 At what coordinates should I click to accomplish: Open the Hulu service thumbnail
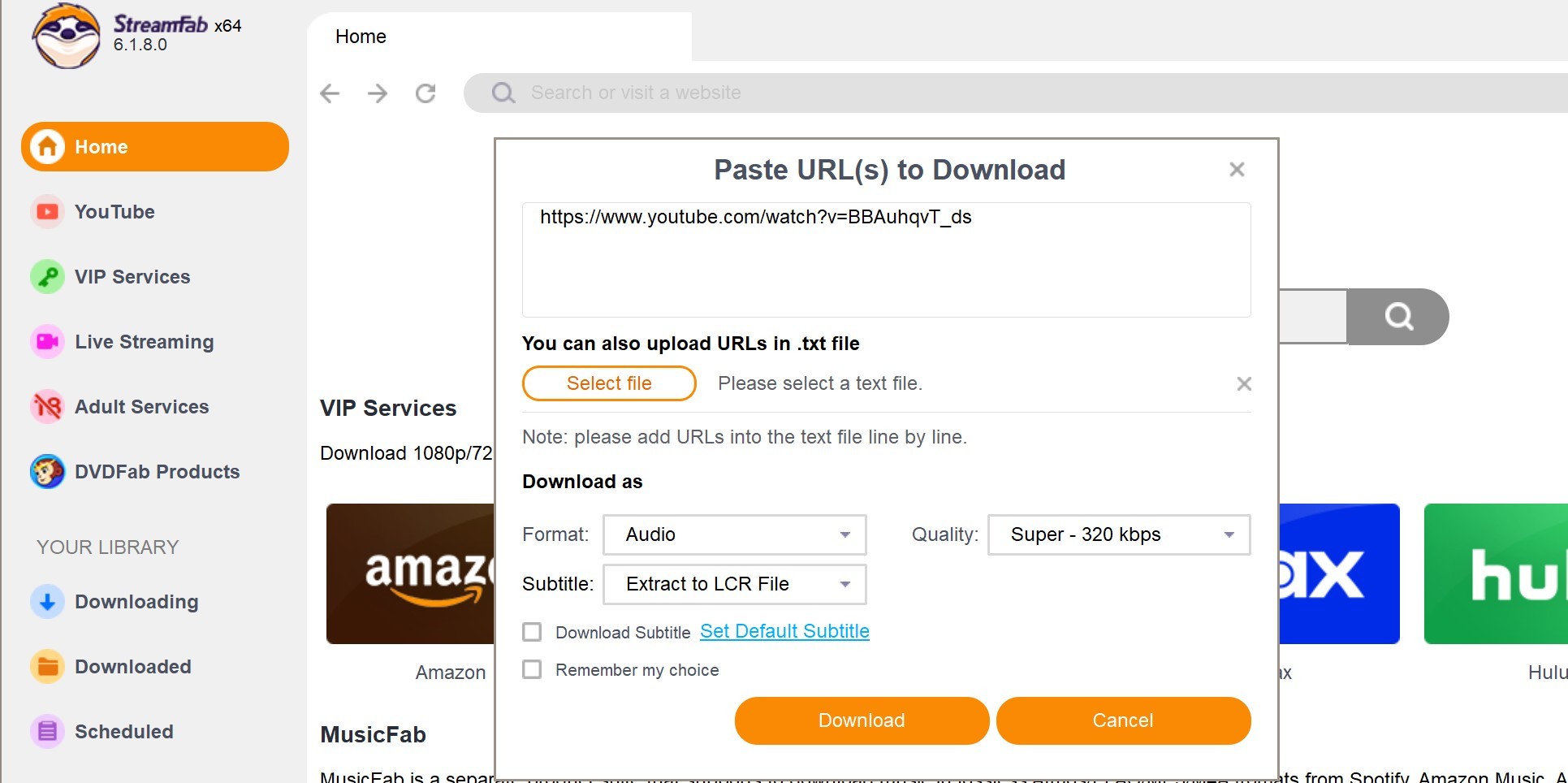tap(1496, 573)
